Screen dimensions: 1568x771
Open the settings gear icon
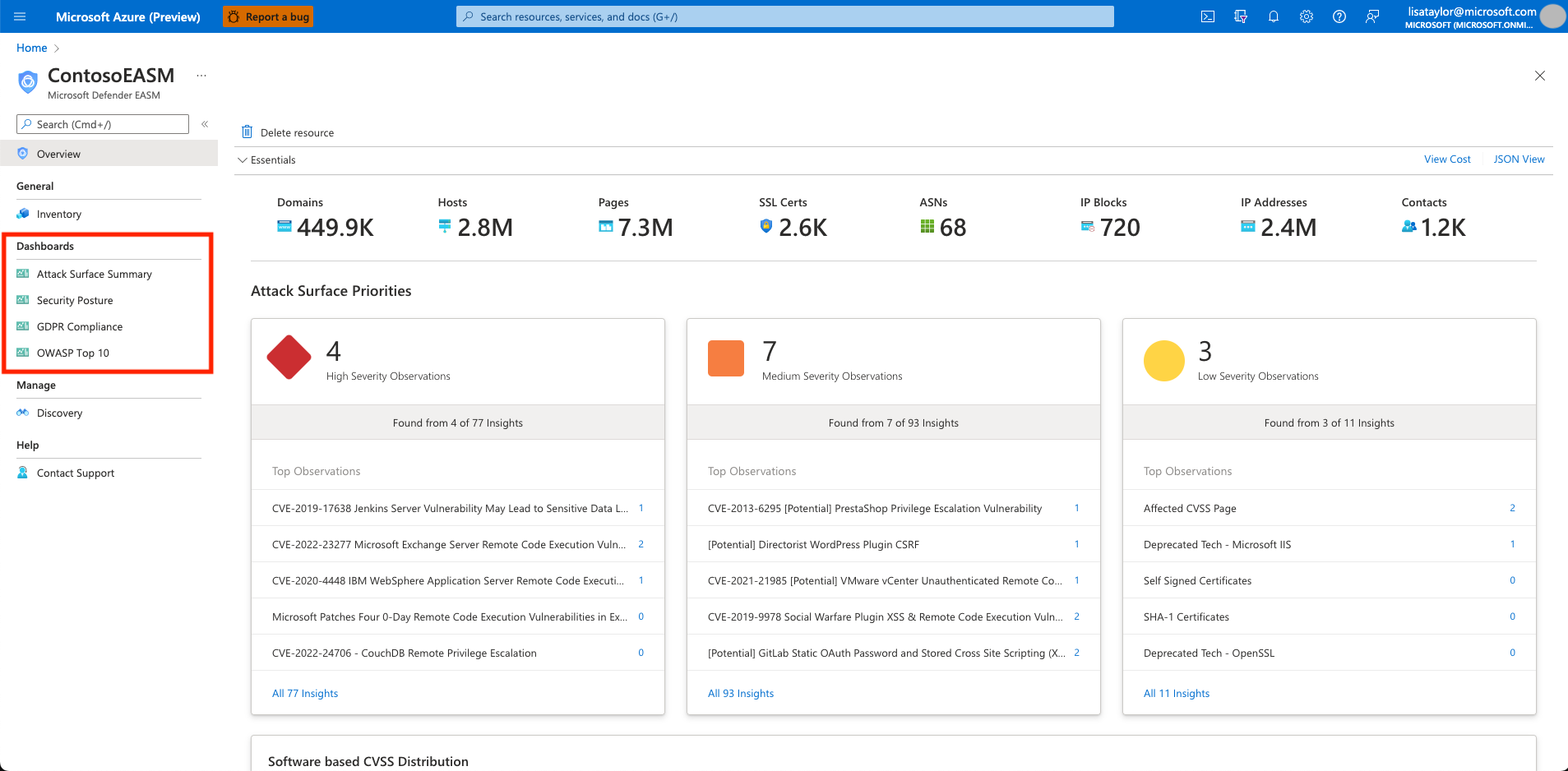pos(1307,16)
